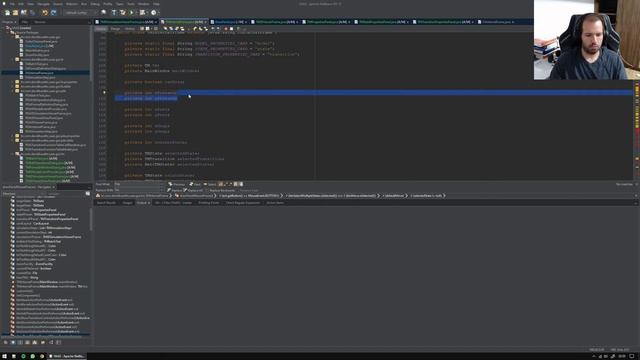Click the Redo toolbar icon
This screenshot has width=640, height=360.
click(53, 13)
